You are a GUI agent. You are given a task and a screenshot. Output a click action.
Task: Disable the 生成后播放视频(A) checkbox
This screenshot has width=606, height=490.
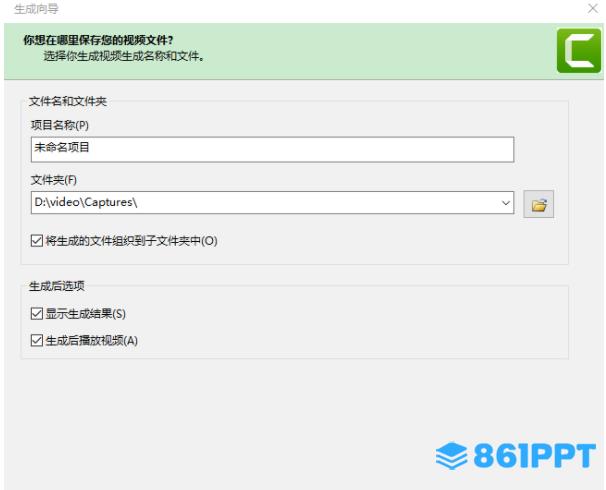pos(37,340)
